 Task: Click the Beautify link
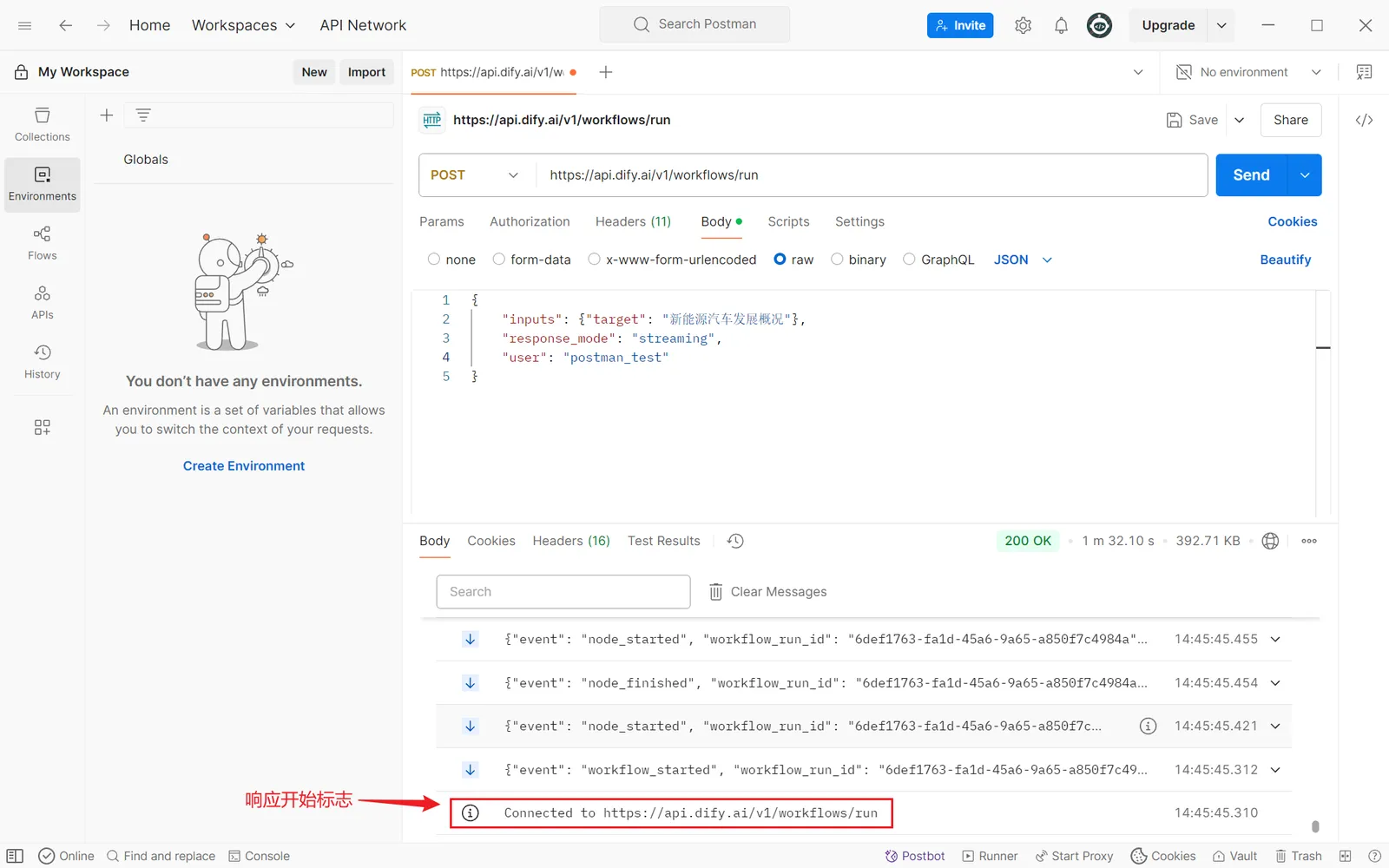pyautogui.click(x=1286, y=260)
